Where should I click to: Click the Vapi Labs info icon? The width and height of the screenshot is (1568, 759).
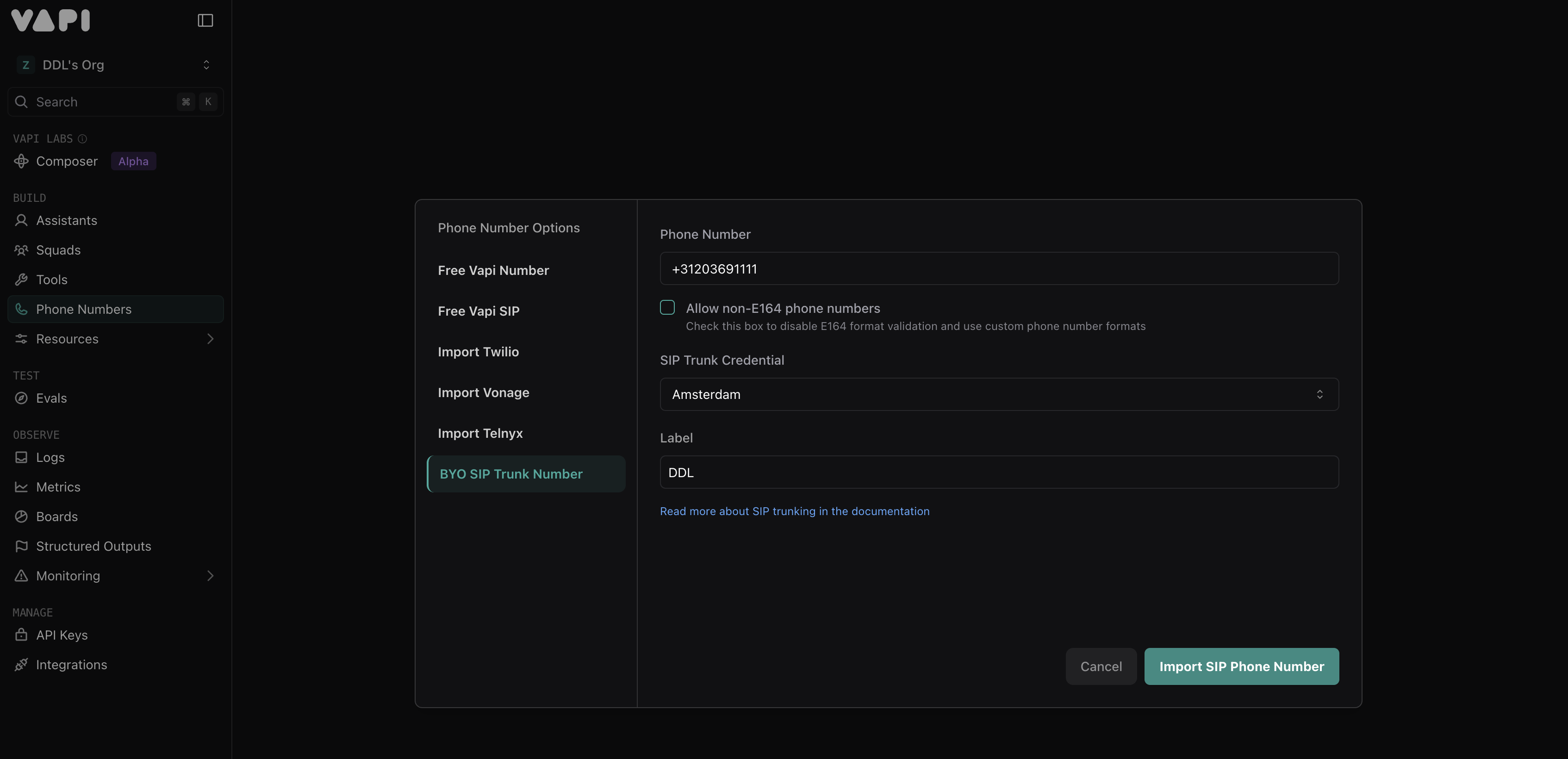[x=83, y=139]
